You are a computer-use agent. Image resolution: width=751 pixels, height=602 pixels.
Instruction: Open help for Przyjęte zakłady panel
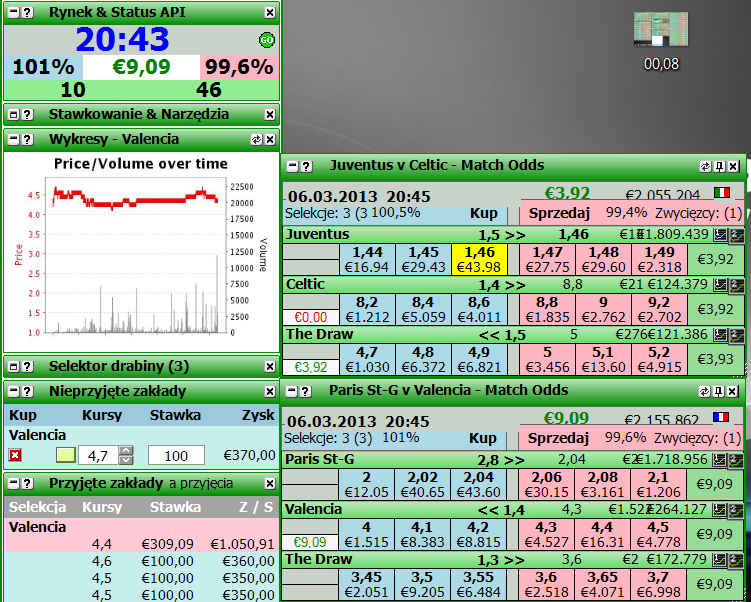(x=27, y=483)
